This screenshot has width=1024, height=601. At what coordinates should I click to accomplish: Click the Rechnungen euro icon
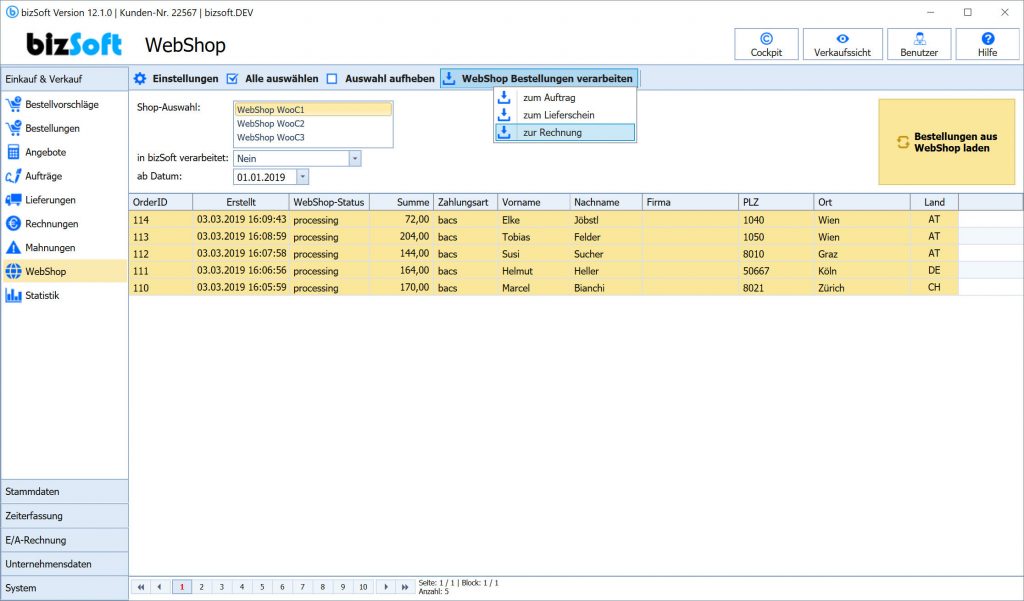[13, 223]
